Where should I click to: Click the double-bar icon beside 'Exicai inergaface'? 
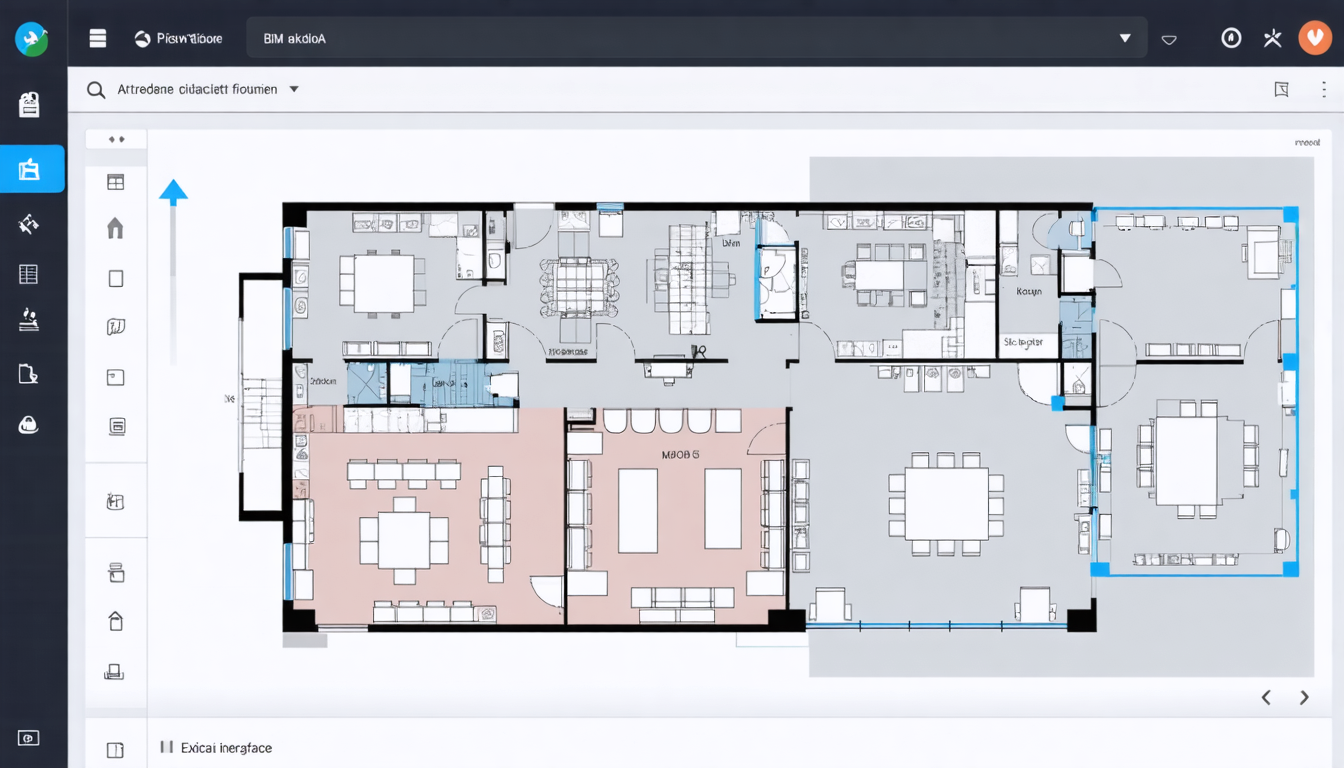click(x=166, y=747)
